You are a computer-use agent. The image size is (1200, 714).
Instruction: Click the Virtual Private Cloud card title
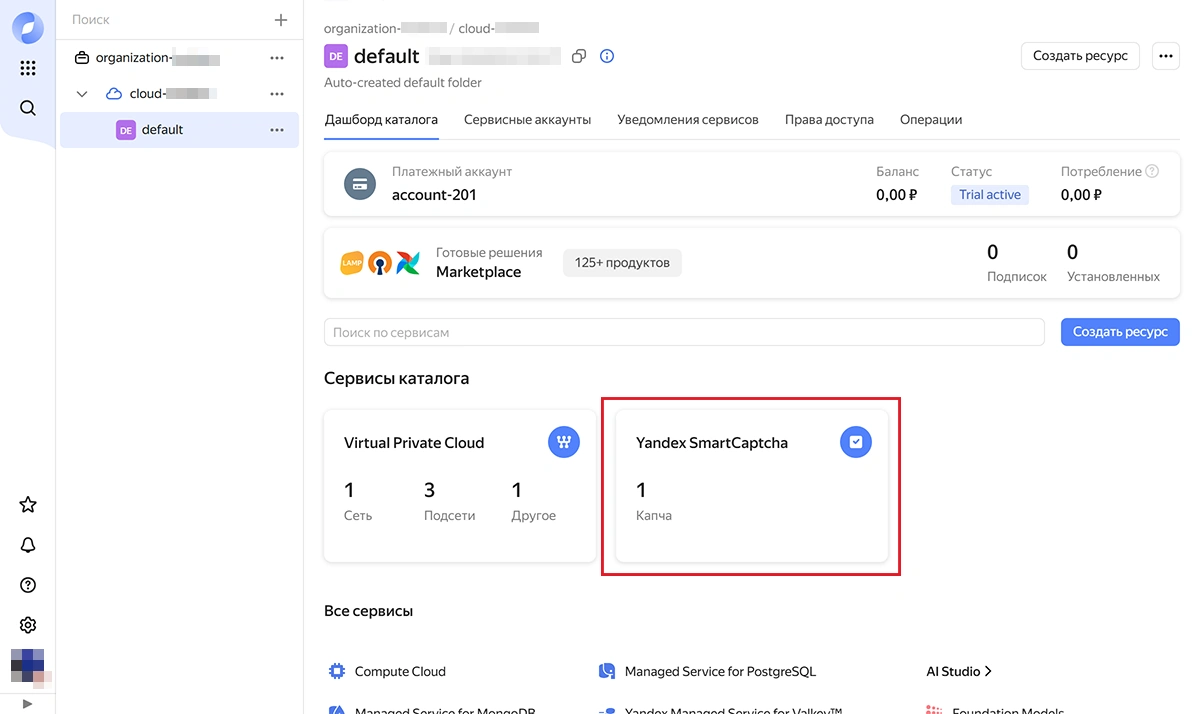(x=414, y=443)
